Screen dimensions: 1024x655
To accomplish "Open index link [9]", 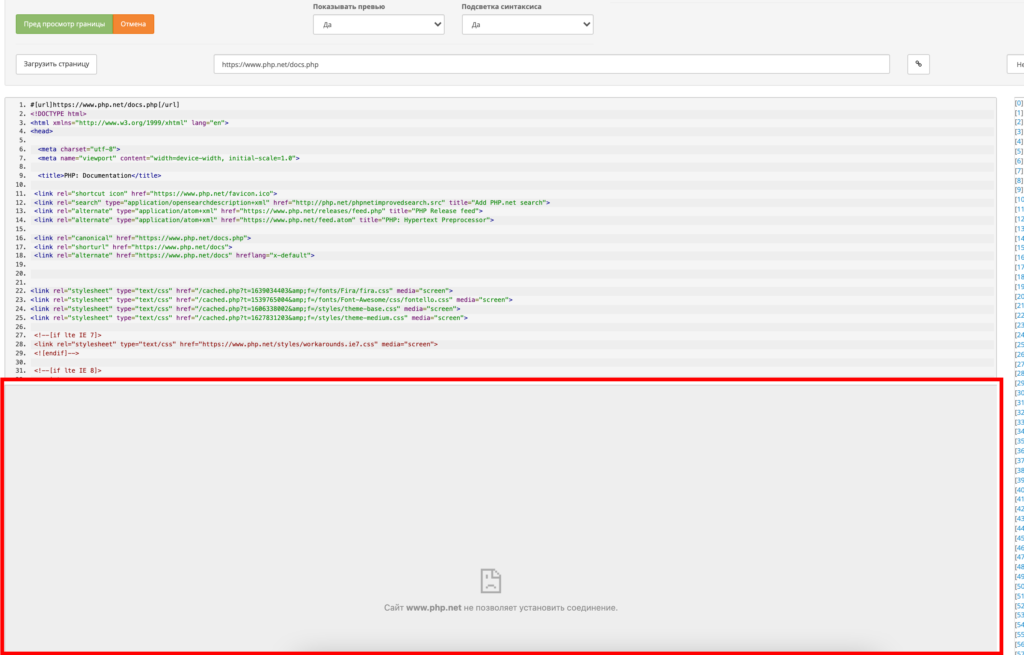I will (x=1019, y=190).
